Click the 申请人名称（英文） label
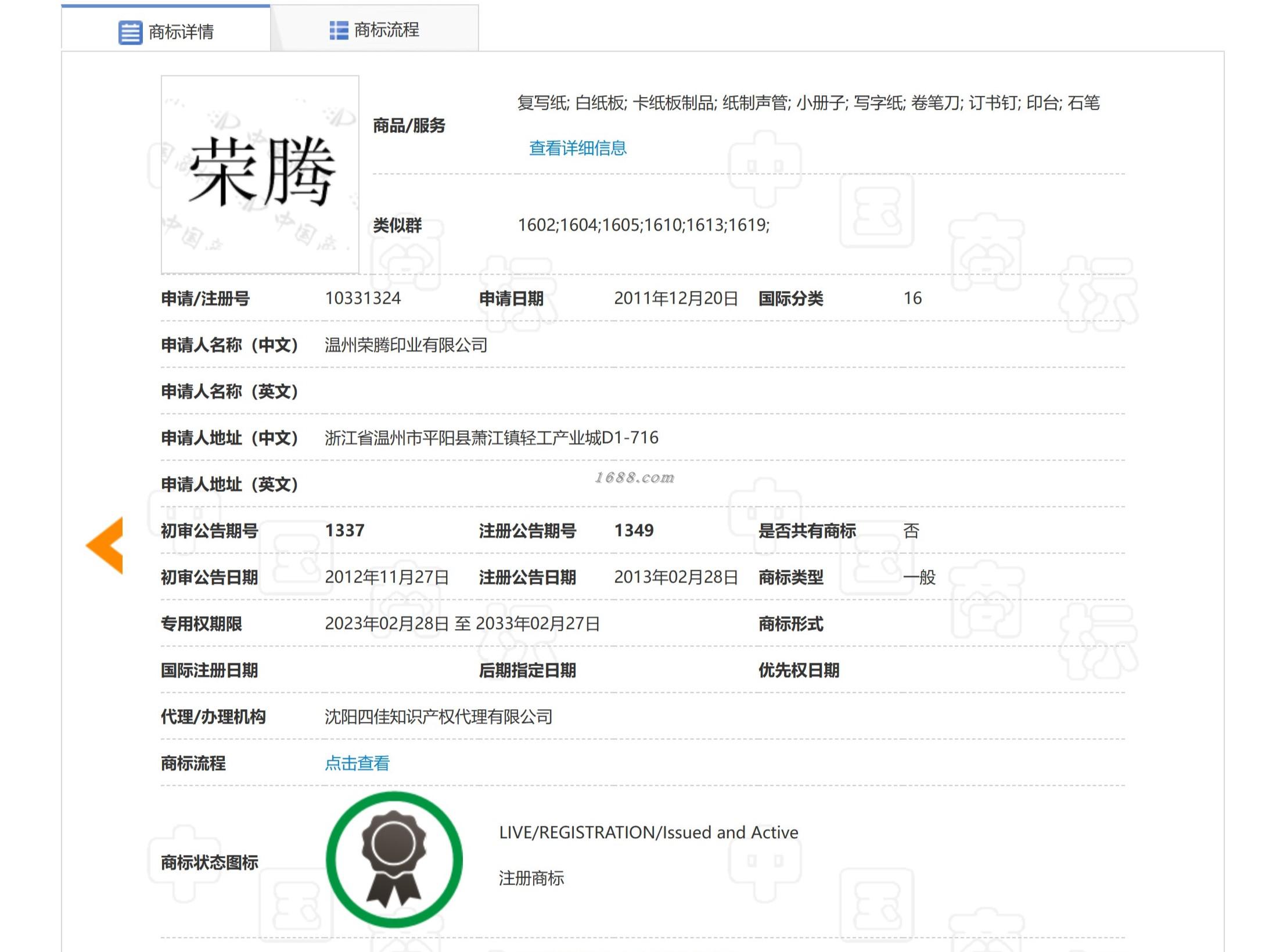1269x952 pixels. coord(229,391)
